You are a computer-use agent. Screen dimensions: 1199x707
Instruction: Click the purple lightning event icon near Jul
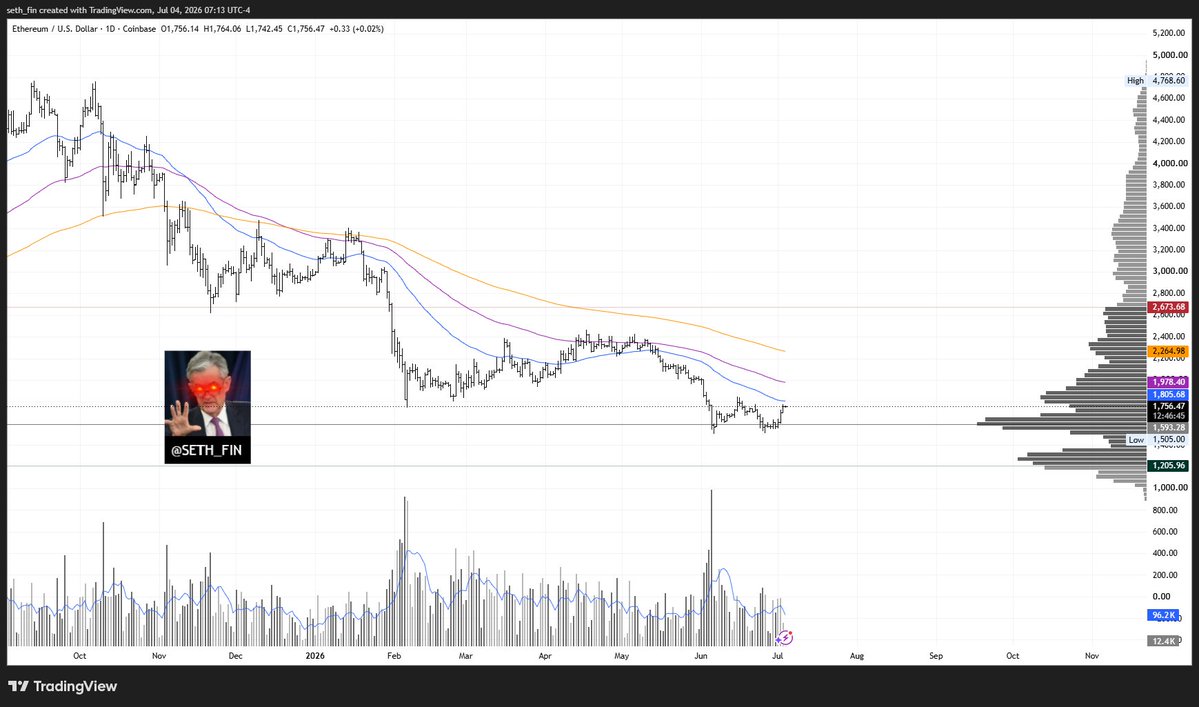coord(785,637)
